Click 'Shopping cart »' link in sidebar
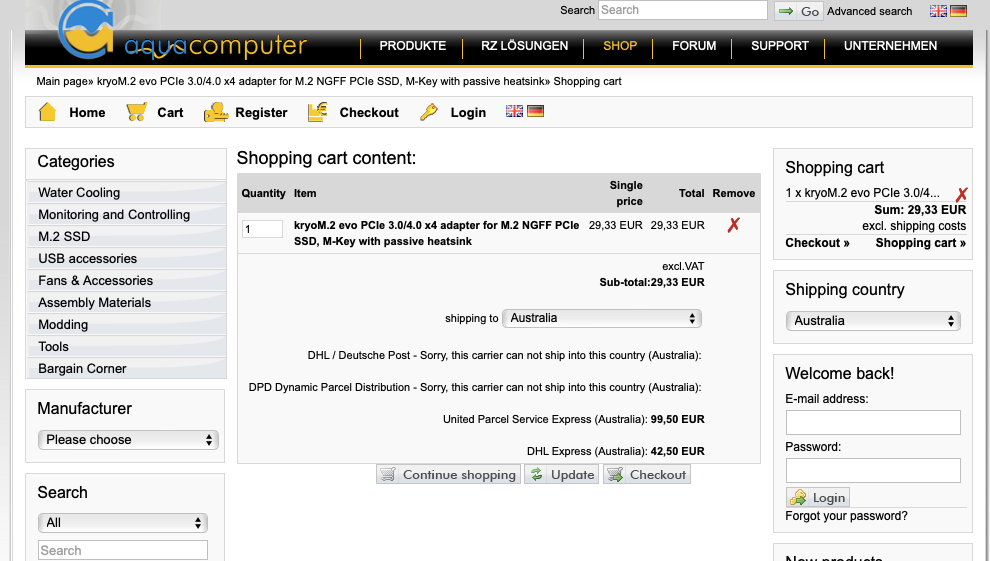 point(921,243)
